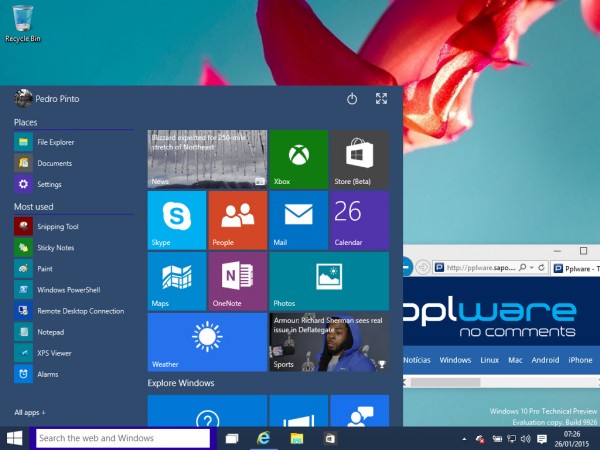Open File Explorer on the taskbar

point(297,438)
